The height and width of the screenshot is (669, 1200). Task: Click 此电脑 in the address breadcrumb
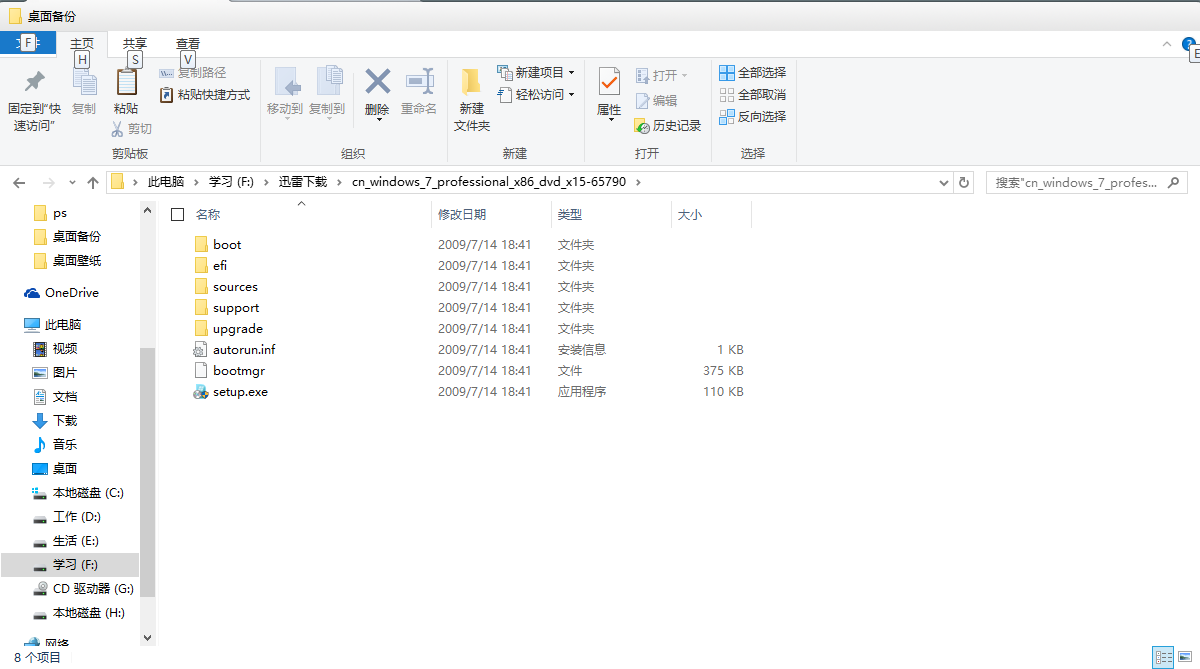(x=166, y=182)
